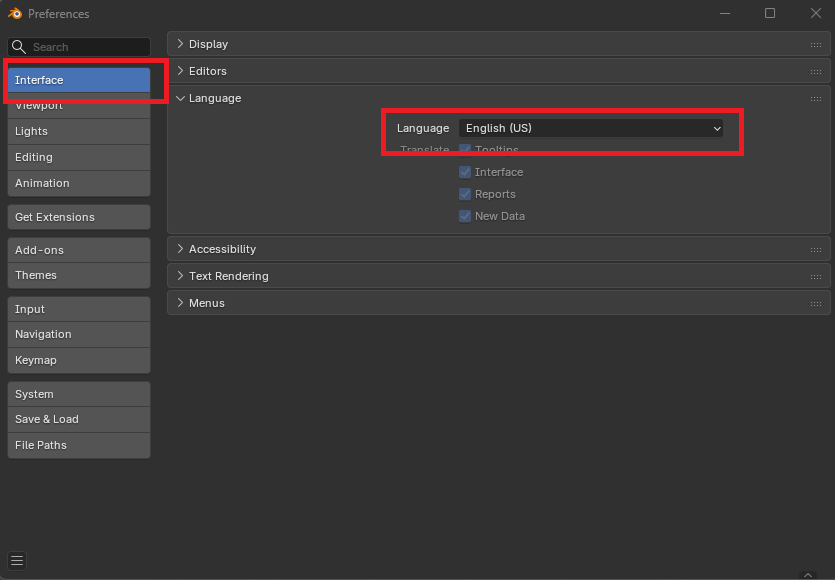Click the Editors panel grip dots icon
The width and height of the screenshot is (835, 580).
click(816, 72)
